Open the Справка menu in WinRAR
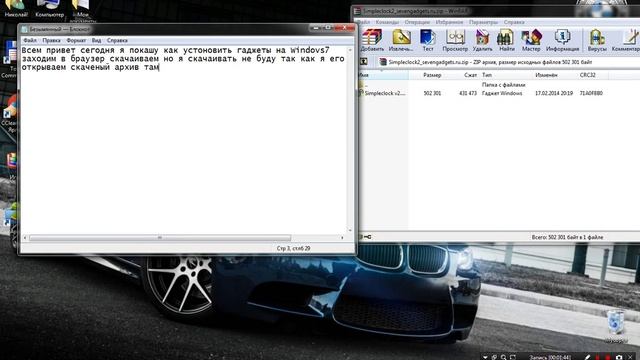 tap(514, 22)
